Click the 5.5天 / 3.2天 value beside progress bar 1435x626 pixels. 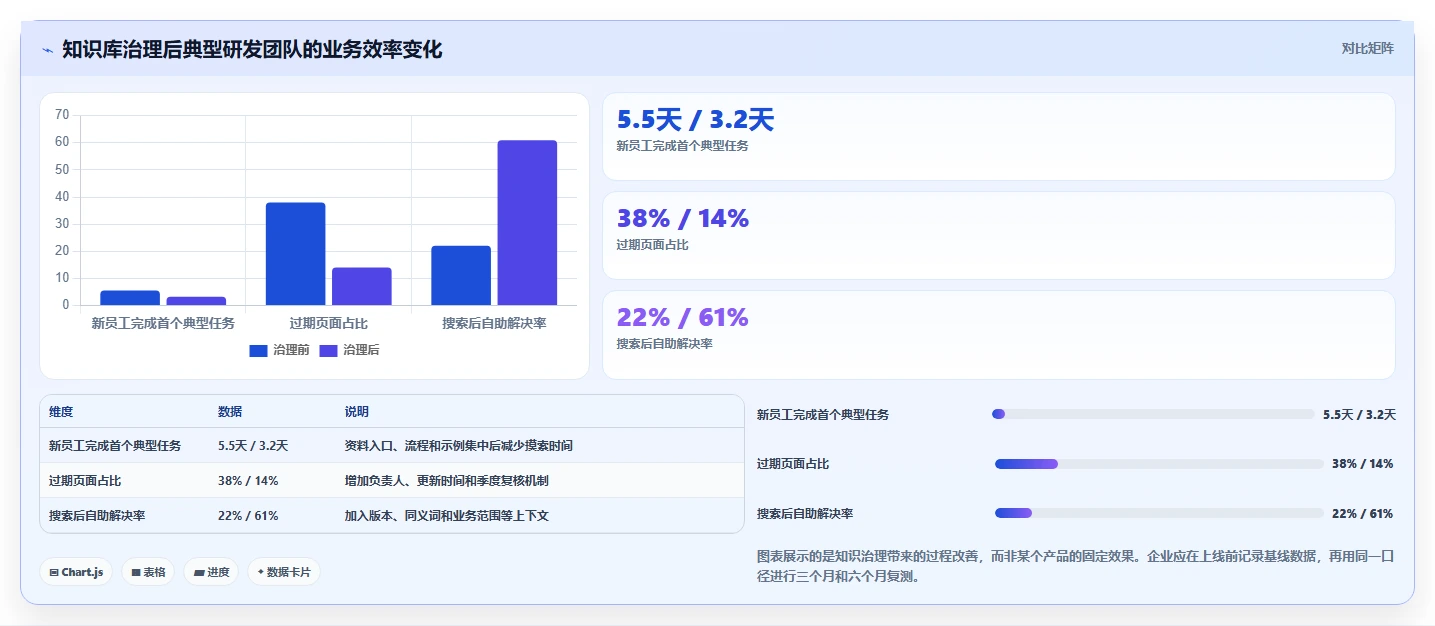click(1359, 414)
